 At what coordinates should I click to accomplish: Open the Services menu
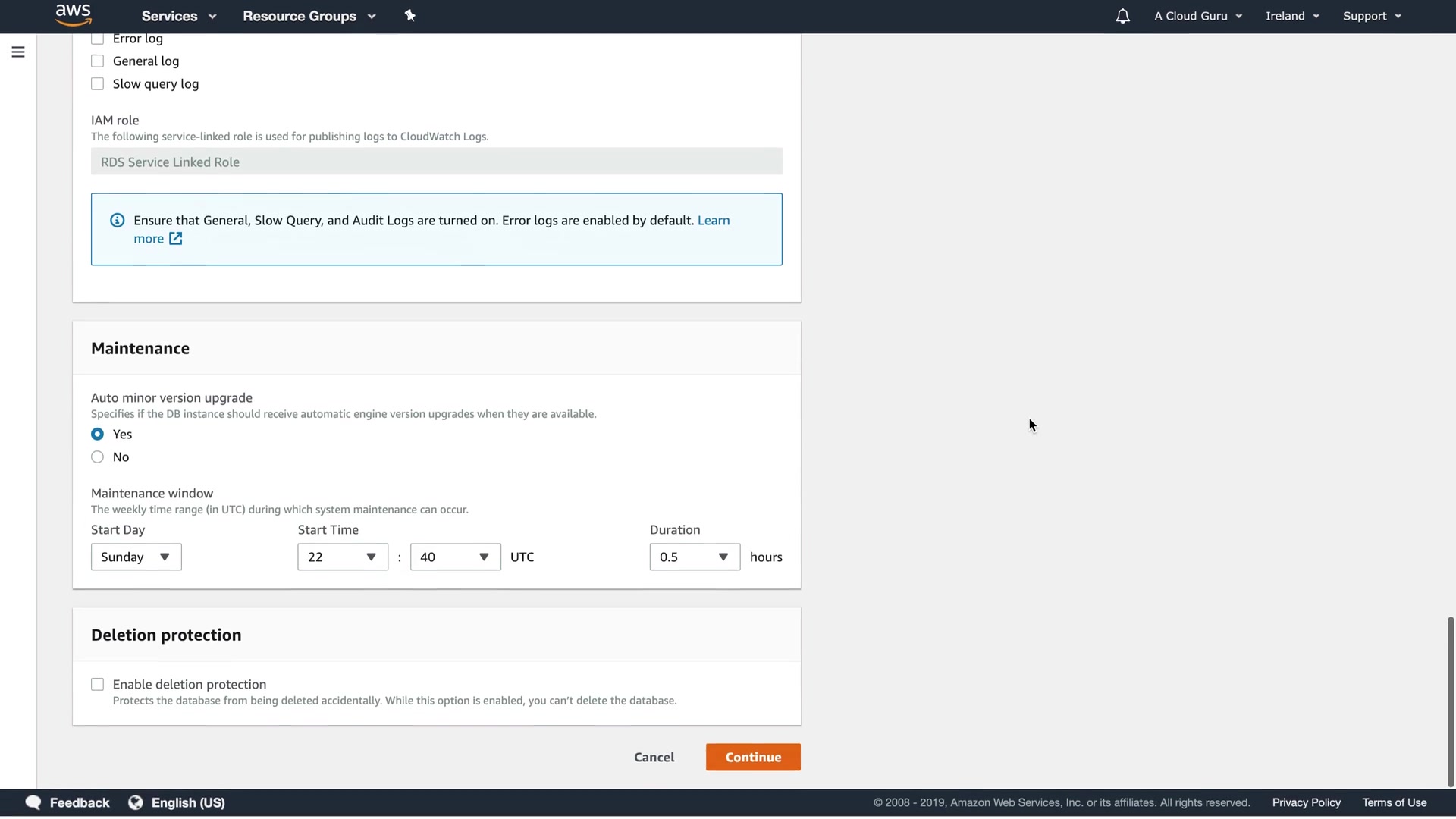pos(179,16)
